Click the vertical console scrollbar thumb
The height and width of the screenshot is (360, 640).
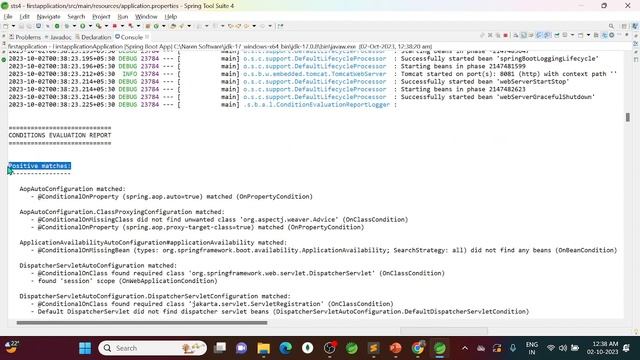tap(627, 117)
